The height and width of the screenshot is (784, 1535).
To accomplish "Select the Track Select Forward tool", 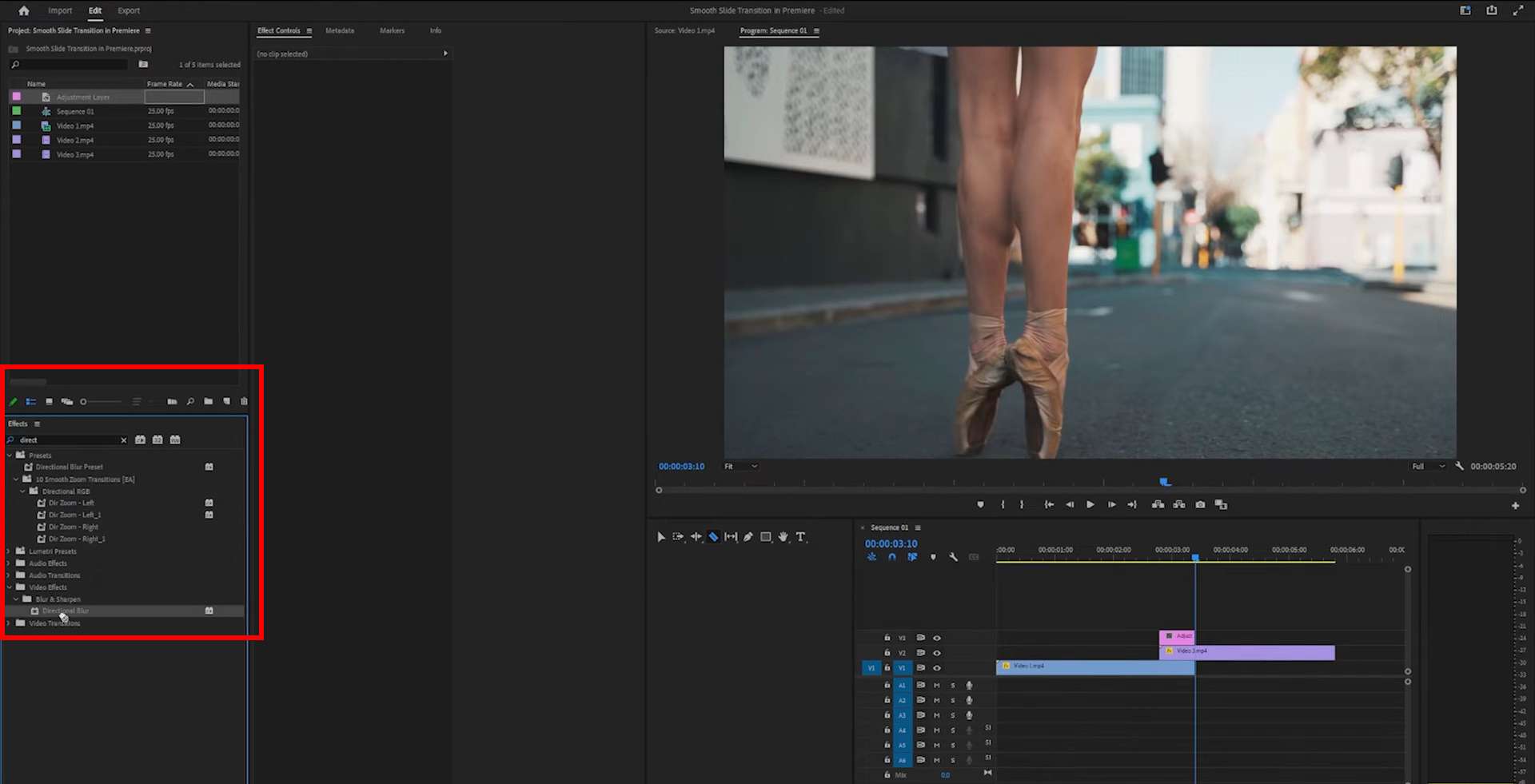I will pos(678,537).
